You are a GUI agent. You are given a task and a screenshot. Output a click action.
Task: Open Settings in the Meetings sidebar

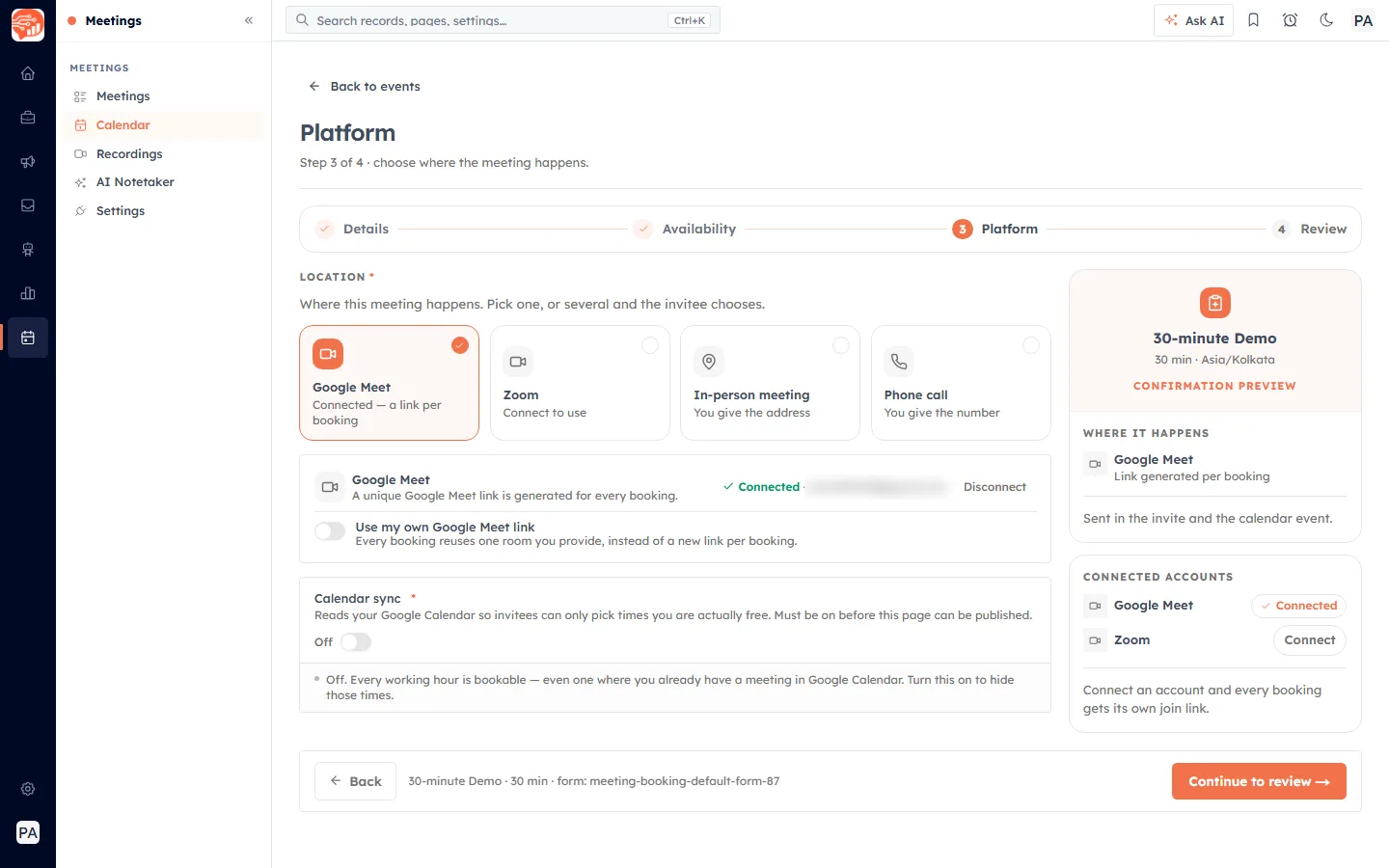[x=163, y=211]
